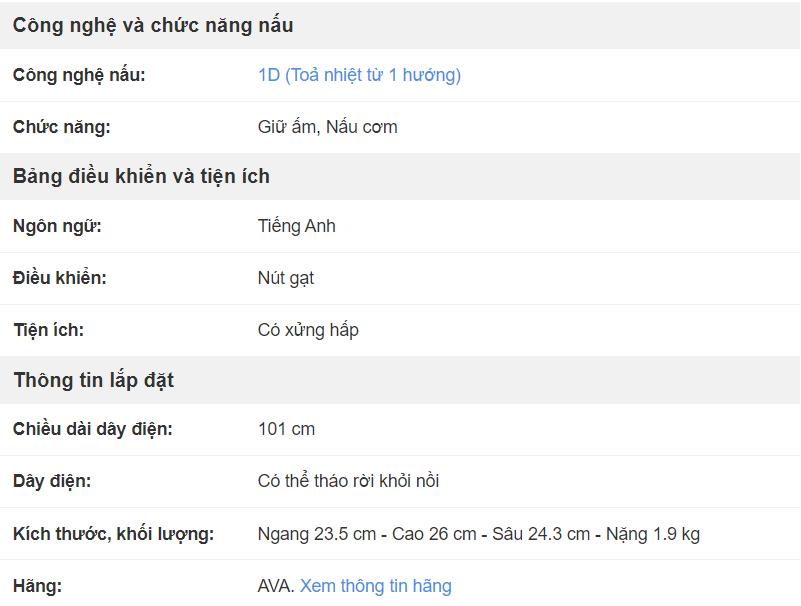Open the 1D (Toả nhiệt từ 1 hướng) link
801x606 pixels.
point(359,75)
